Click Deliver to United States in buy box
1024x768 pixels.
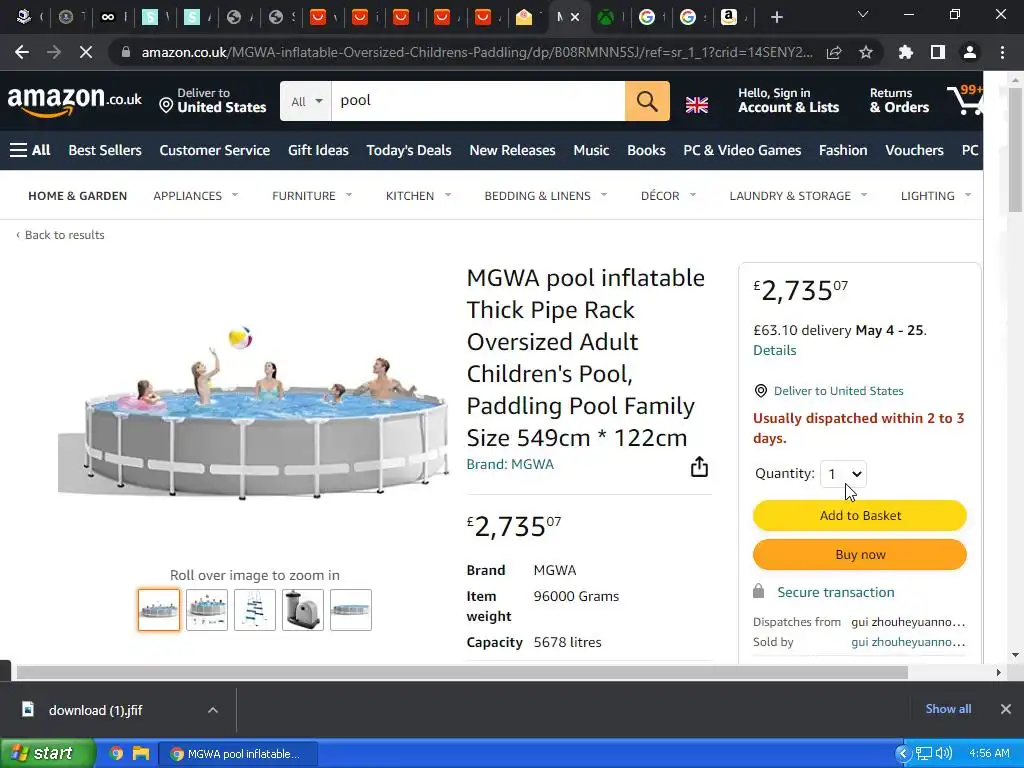coord(839,391)
